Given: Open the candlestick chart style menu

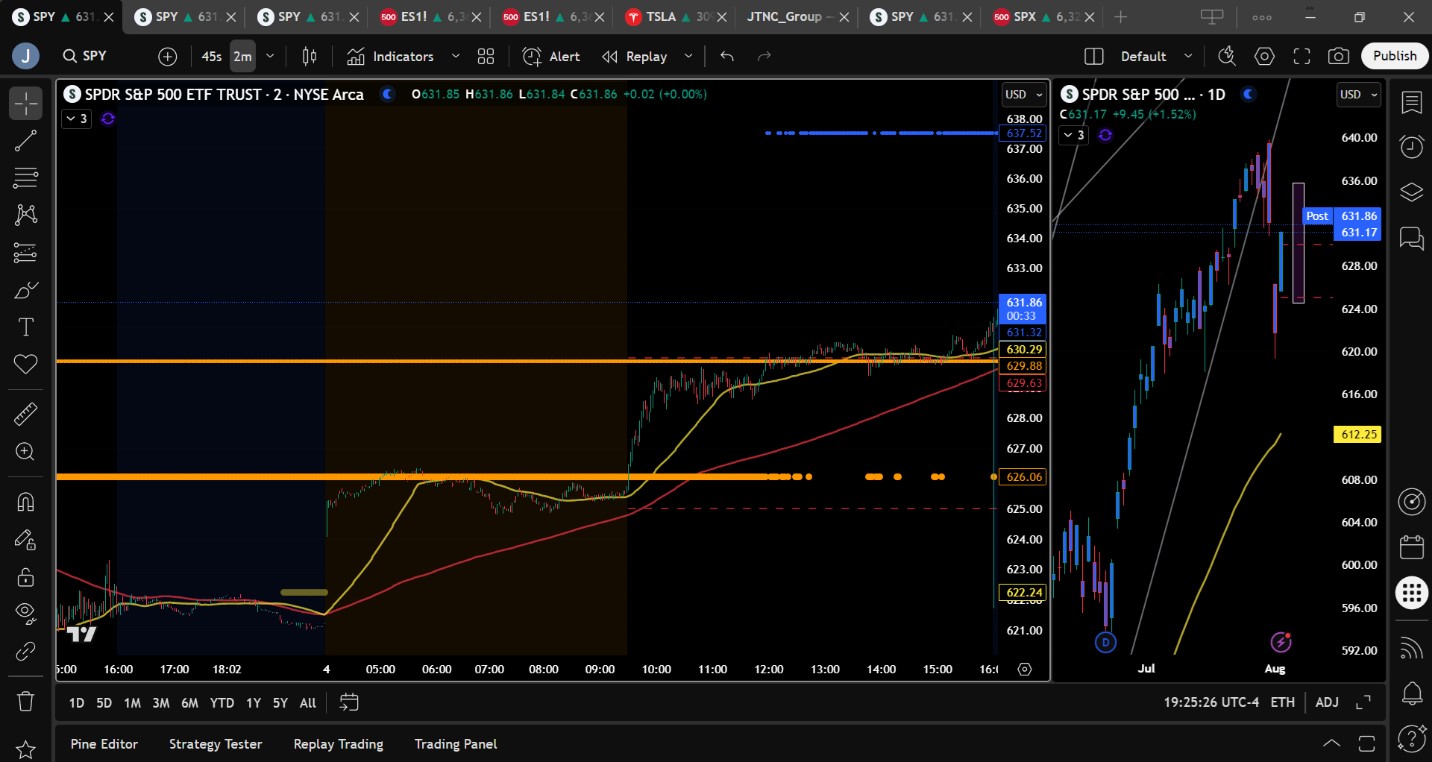Looking at the screenshot, I should tap(310, 57).
